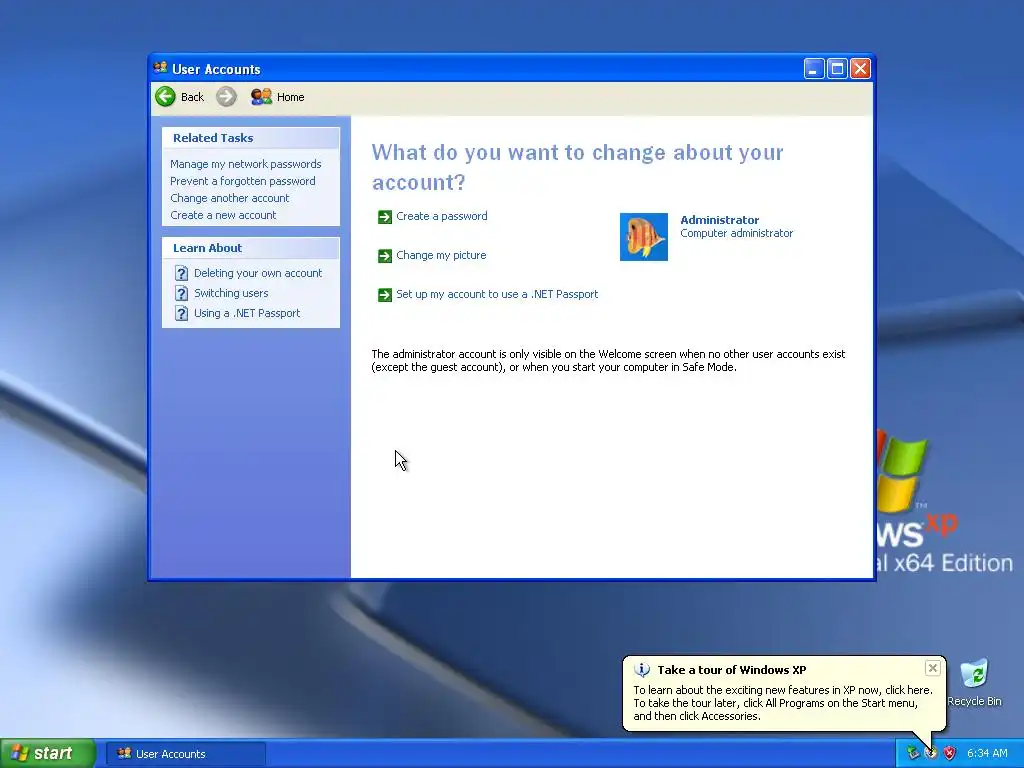The image size is (1024, 768).
Task: Open Deleting your own account help topic
Action: pos(258,273)
